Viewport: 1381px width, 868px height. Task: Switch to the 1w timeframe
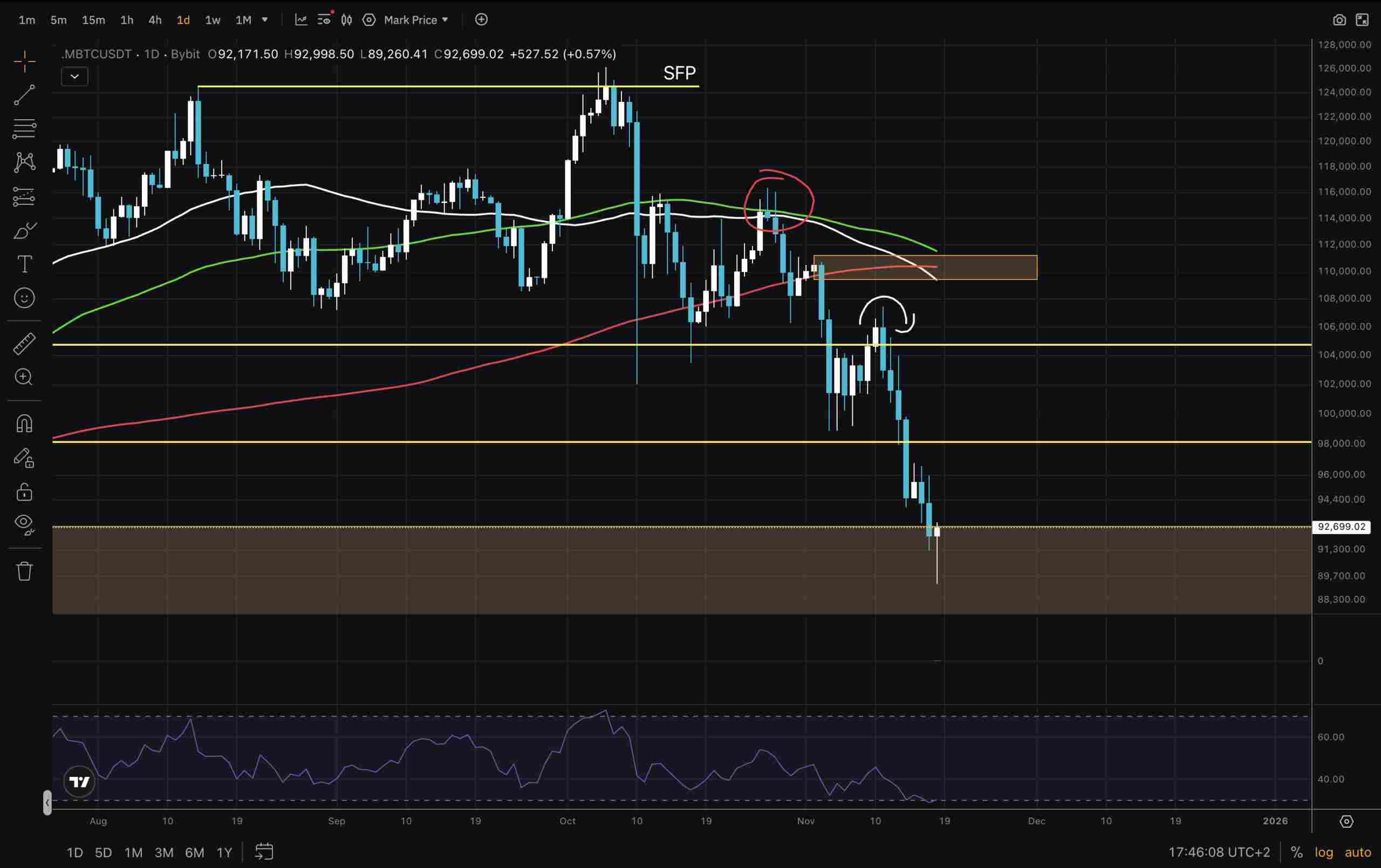click(213, 20)
